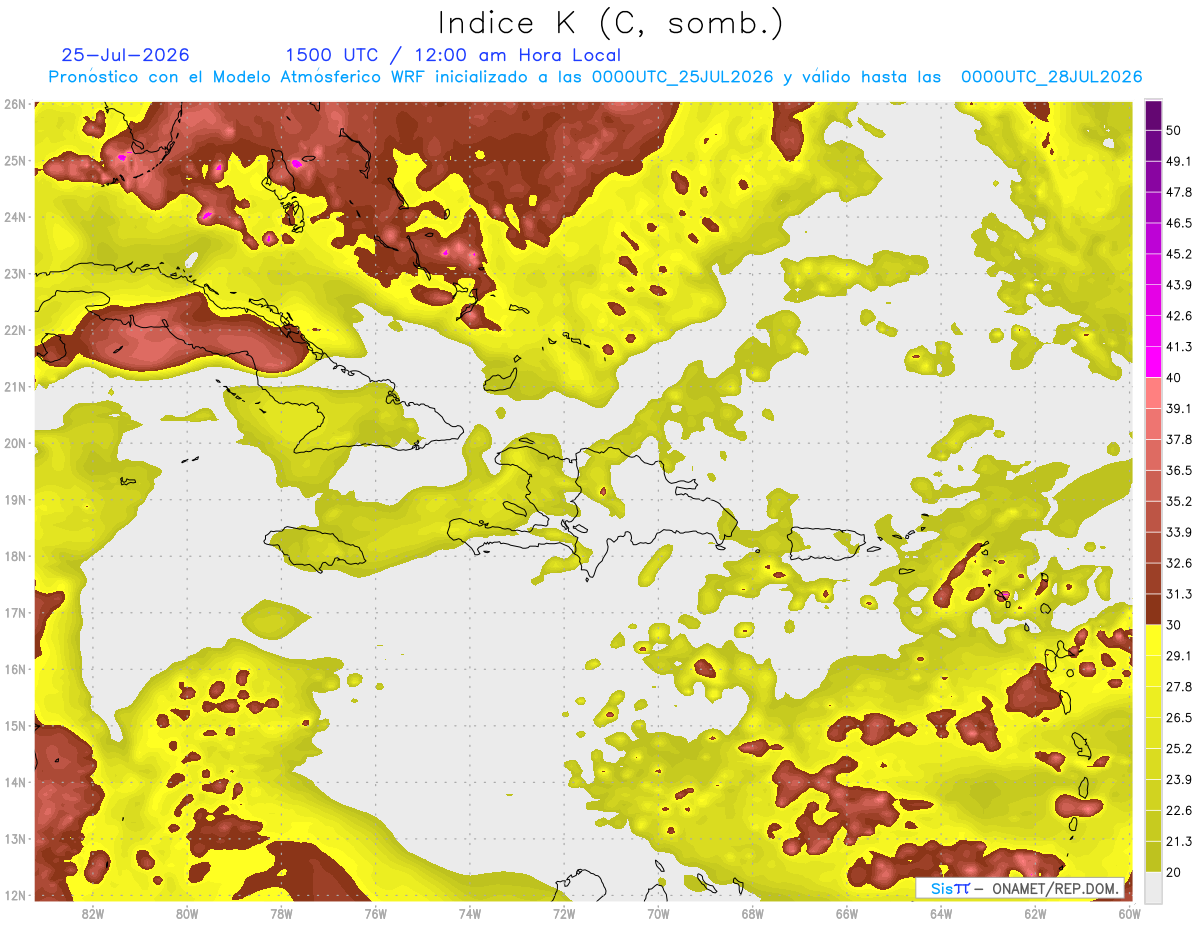Click the 62W longitude label

(1035, 914)
